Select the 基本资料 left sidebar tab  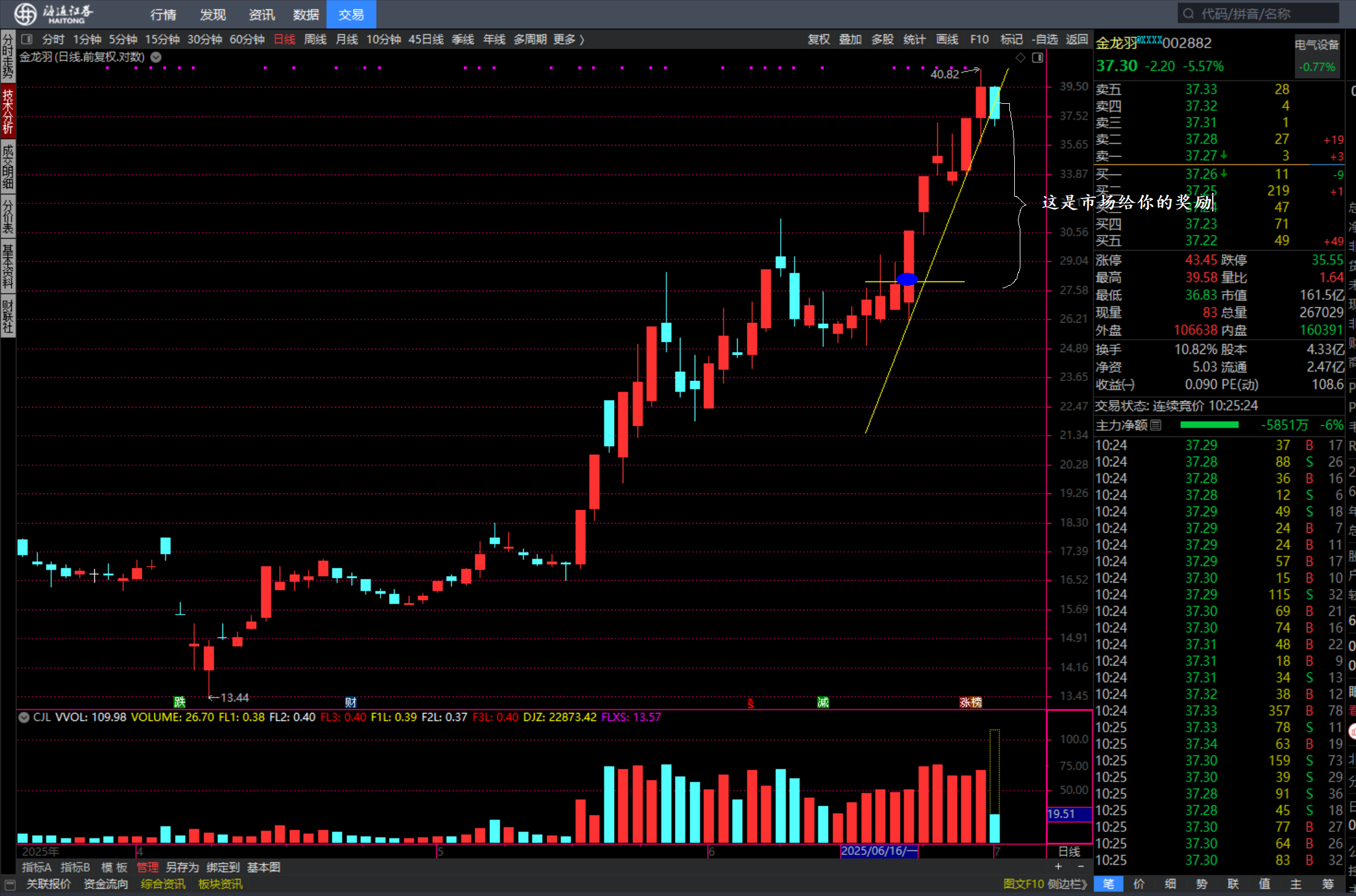click(8, 266)
